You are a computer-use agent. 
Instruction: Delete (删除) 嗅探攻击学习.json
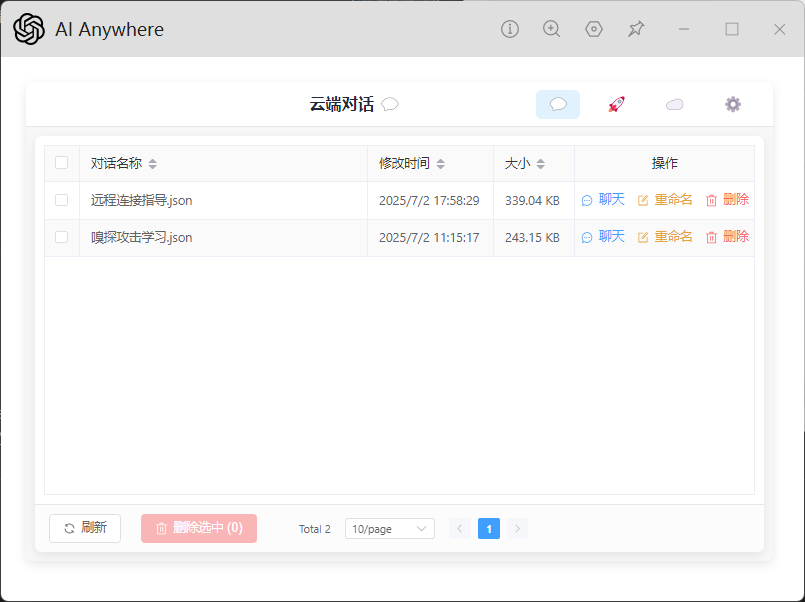pyautogui.click(x=727, y=237)
